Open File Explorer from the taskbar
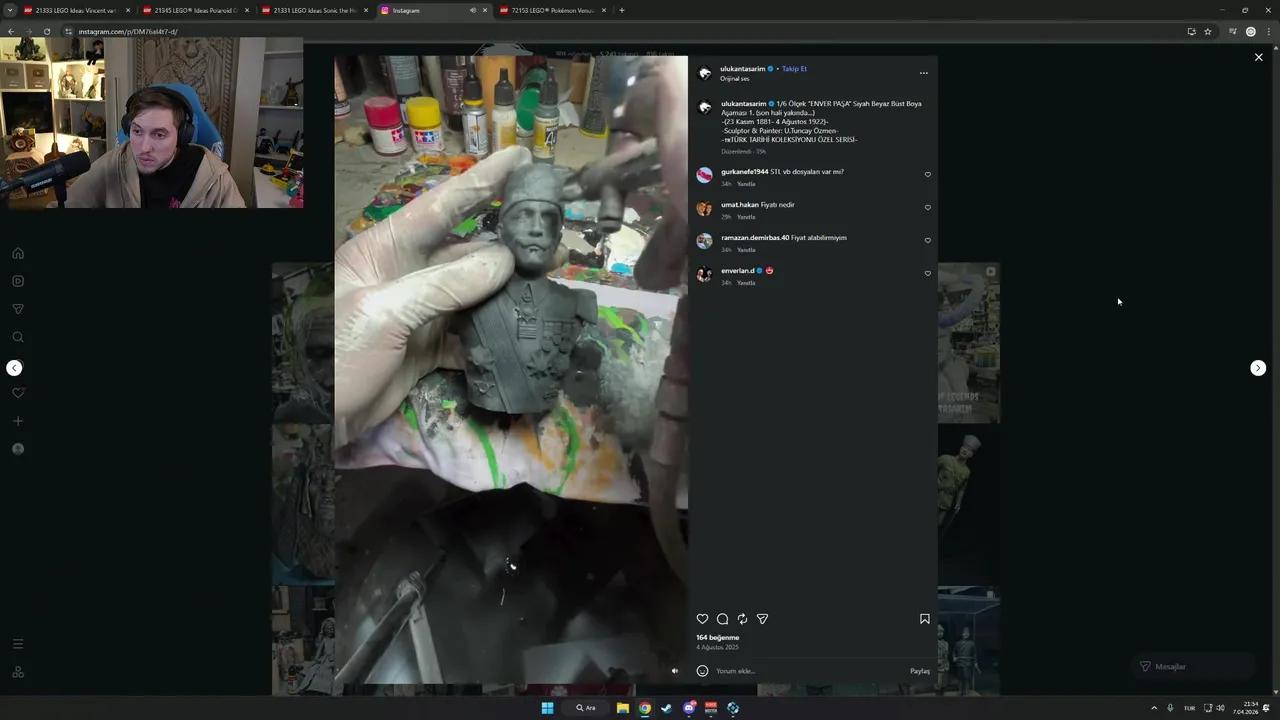Image resolution: width=1280 pixels, height=720 pixels. coord(623,708)
